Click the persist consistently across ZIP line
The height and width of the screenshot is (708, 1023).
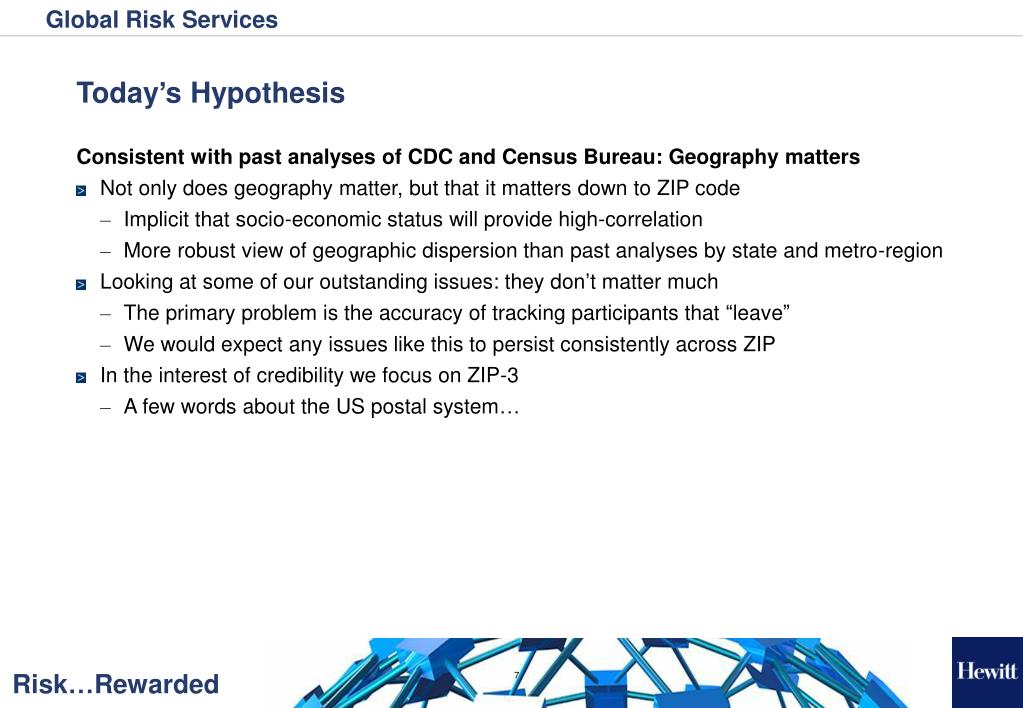[x=449, y=344]
